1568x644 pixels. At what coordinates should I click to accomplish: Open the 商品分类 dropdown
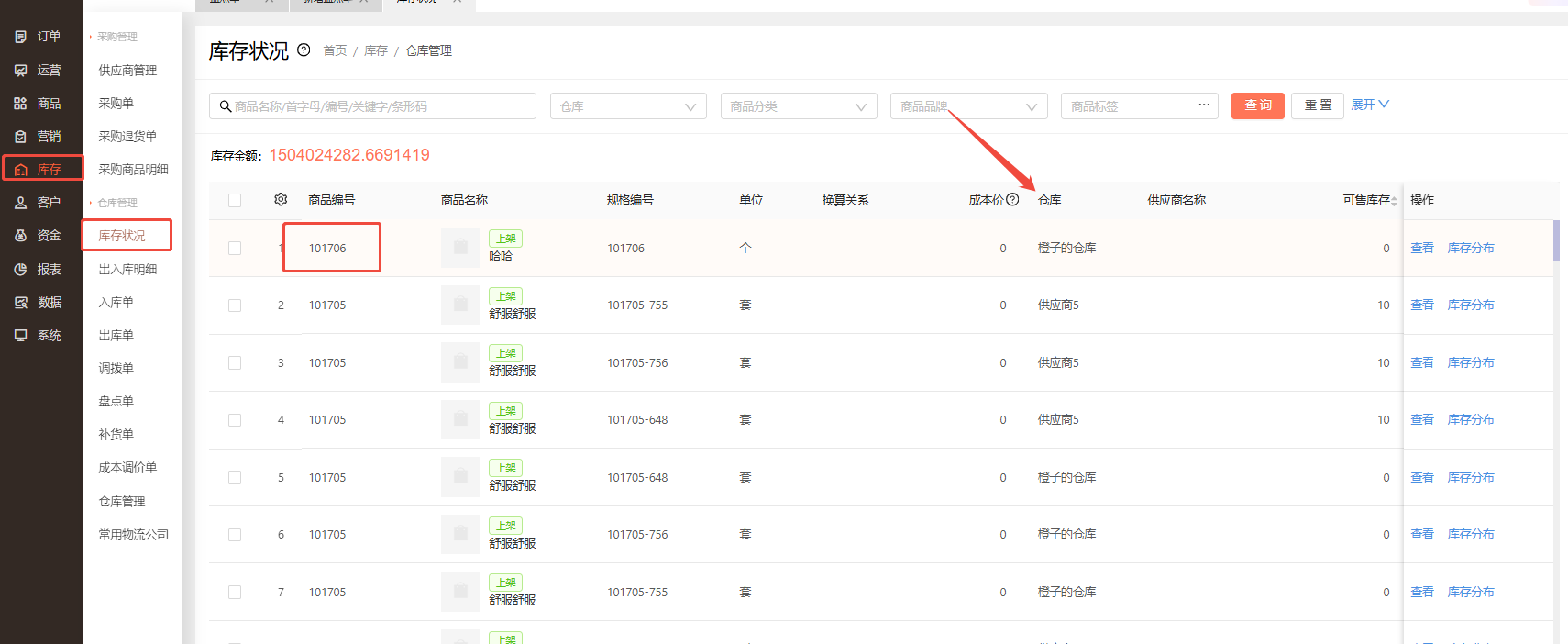[x=799, y=106]
